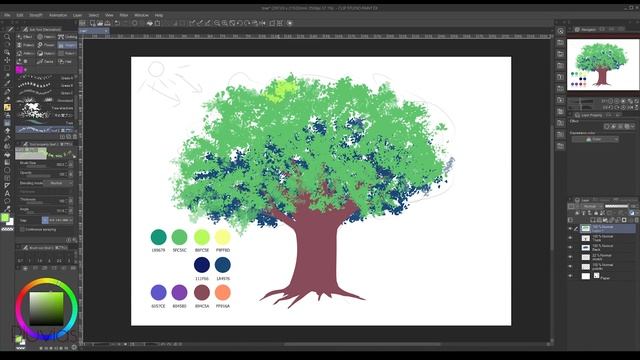Open the Gap dropdown in Tool Property
The width and height of the screenshot is (640, 360).
(x=57, y=220)
